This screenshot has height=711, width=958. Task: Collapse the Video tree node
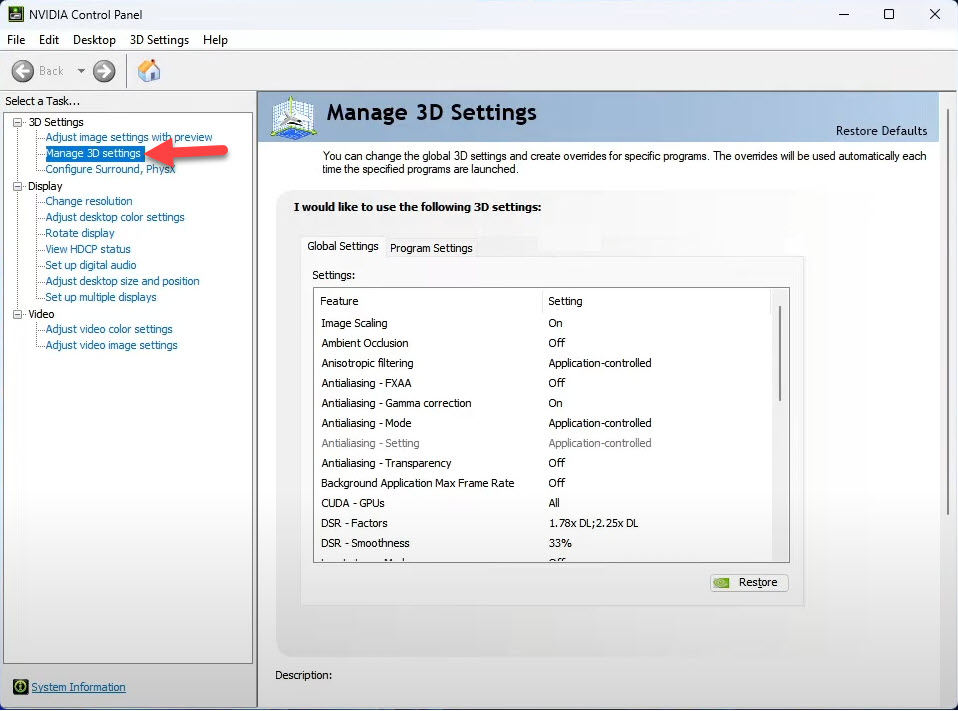tap(18, 314)
